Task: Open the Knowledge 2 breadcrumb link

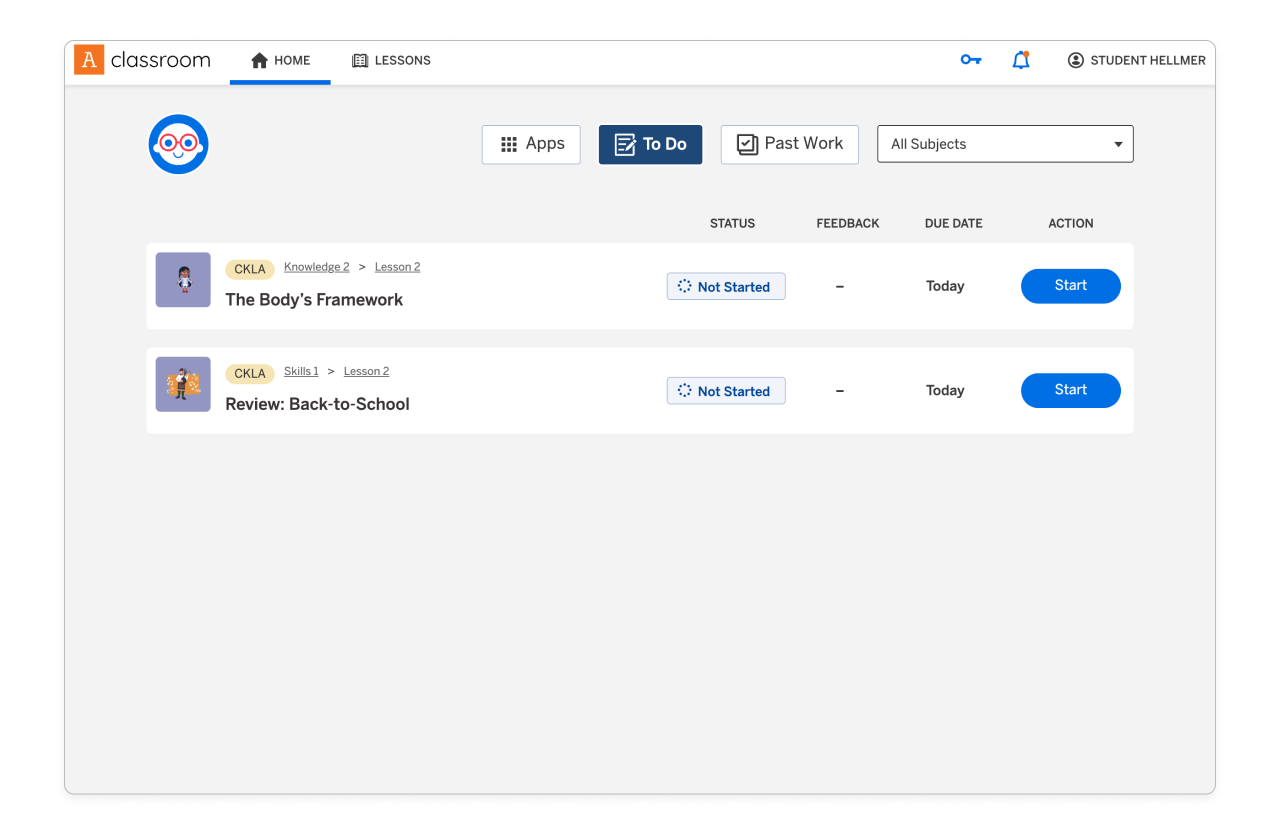Action: (x=317, y=267)
